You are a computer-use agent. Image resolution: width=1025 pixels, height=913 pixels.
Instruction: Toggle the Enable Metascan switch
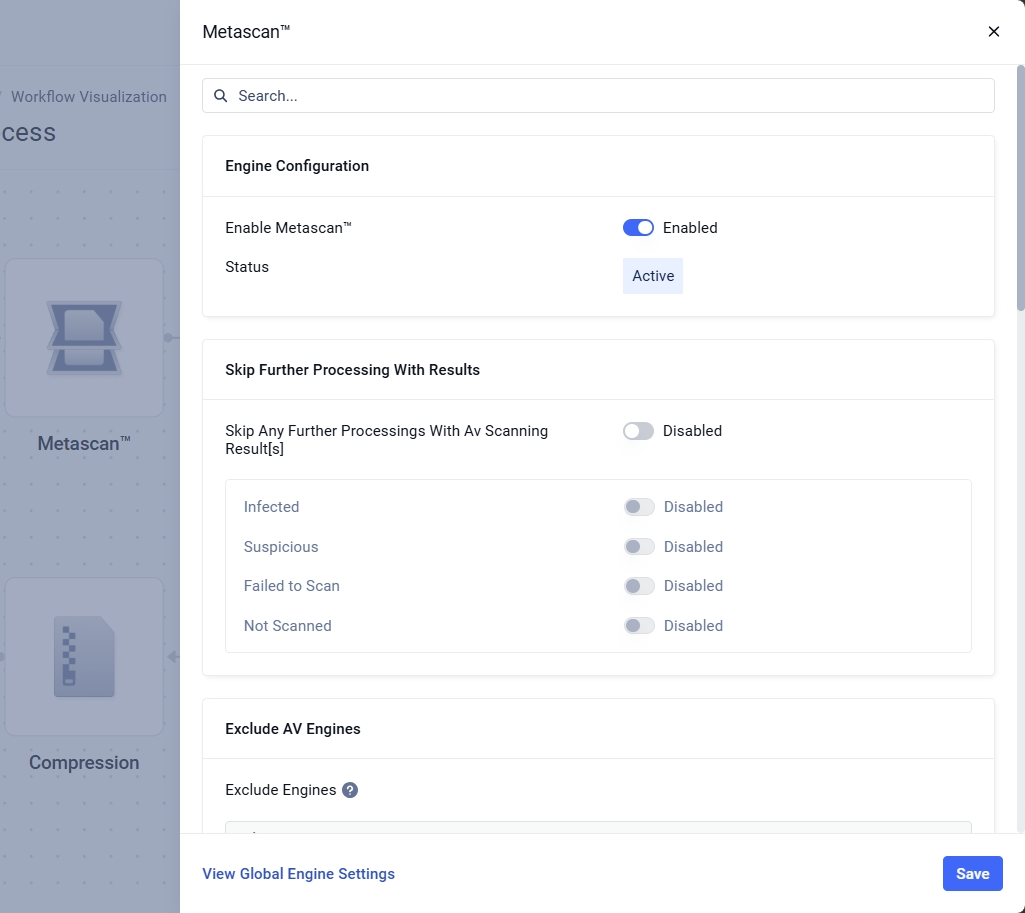tap(638, 227)
